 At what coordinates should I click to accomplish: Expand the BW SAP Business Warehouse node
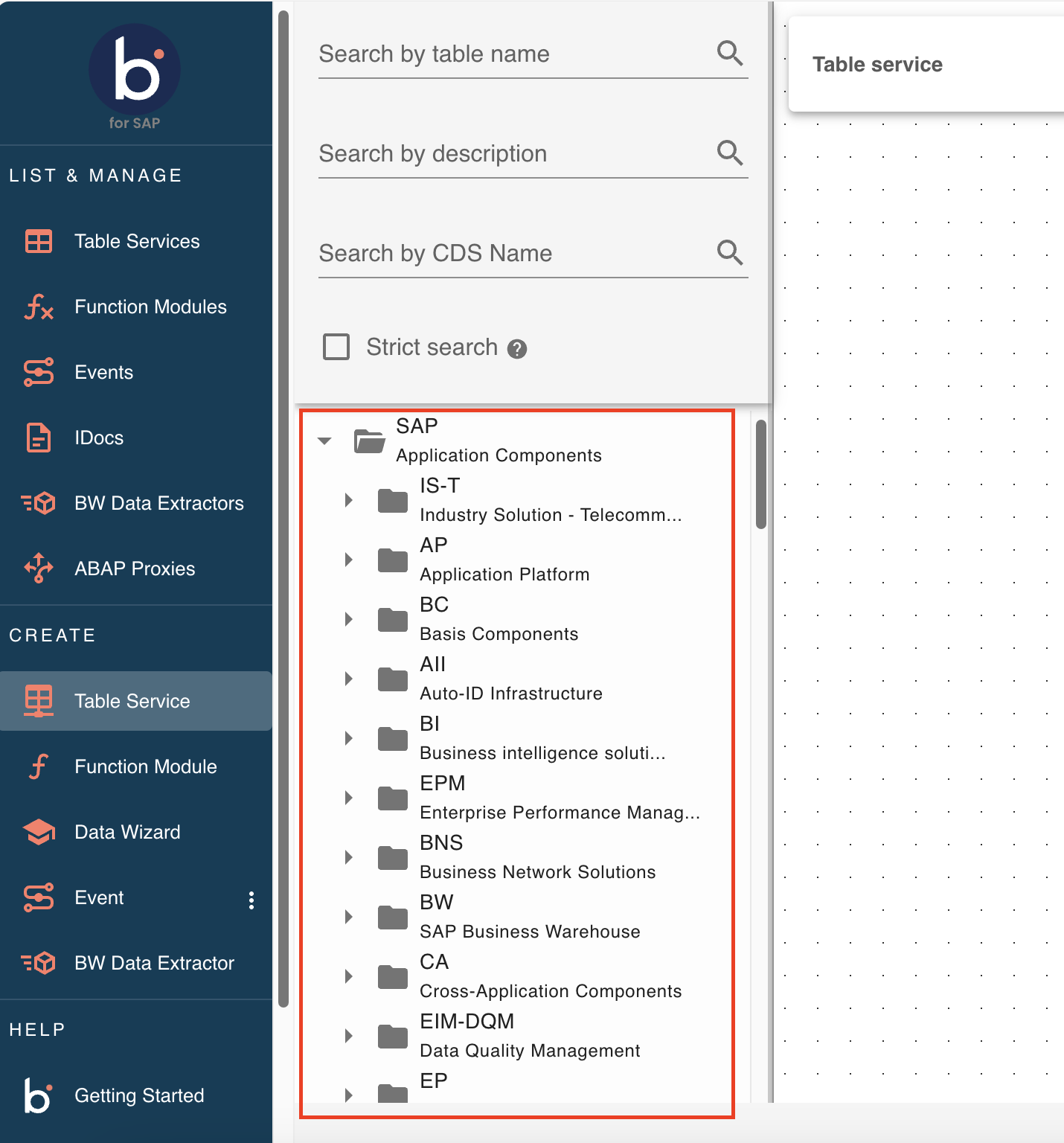tap(349, 916)
